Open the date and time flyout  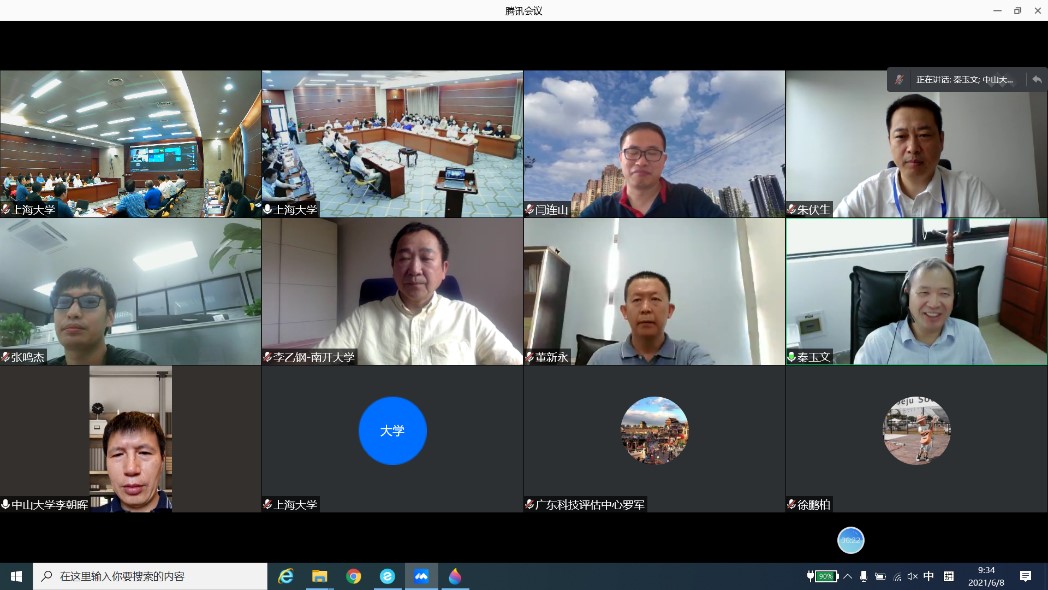[x=987, y=576]
